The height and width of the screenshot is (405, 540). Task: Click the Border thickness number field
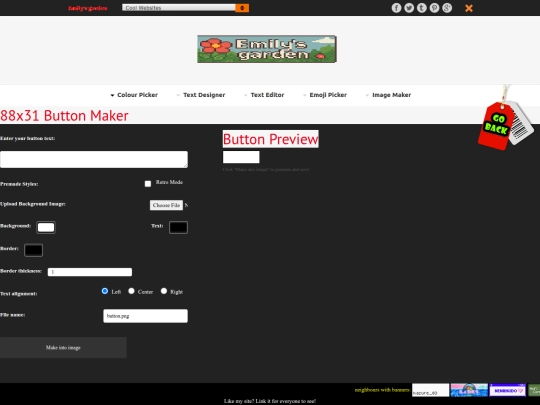click(90, 272)
